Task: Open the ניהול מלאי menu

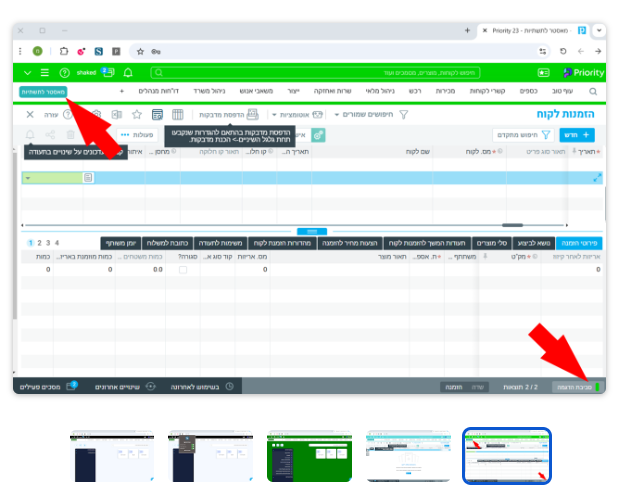Action: [x=380, y=91]
